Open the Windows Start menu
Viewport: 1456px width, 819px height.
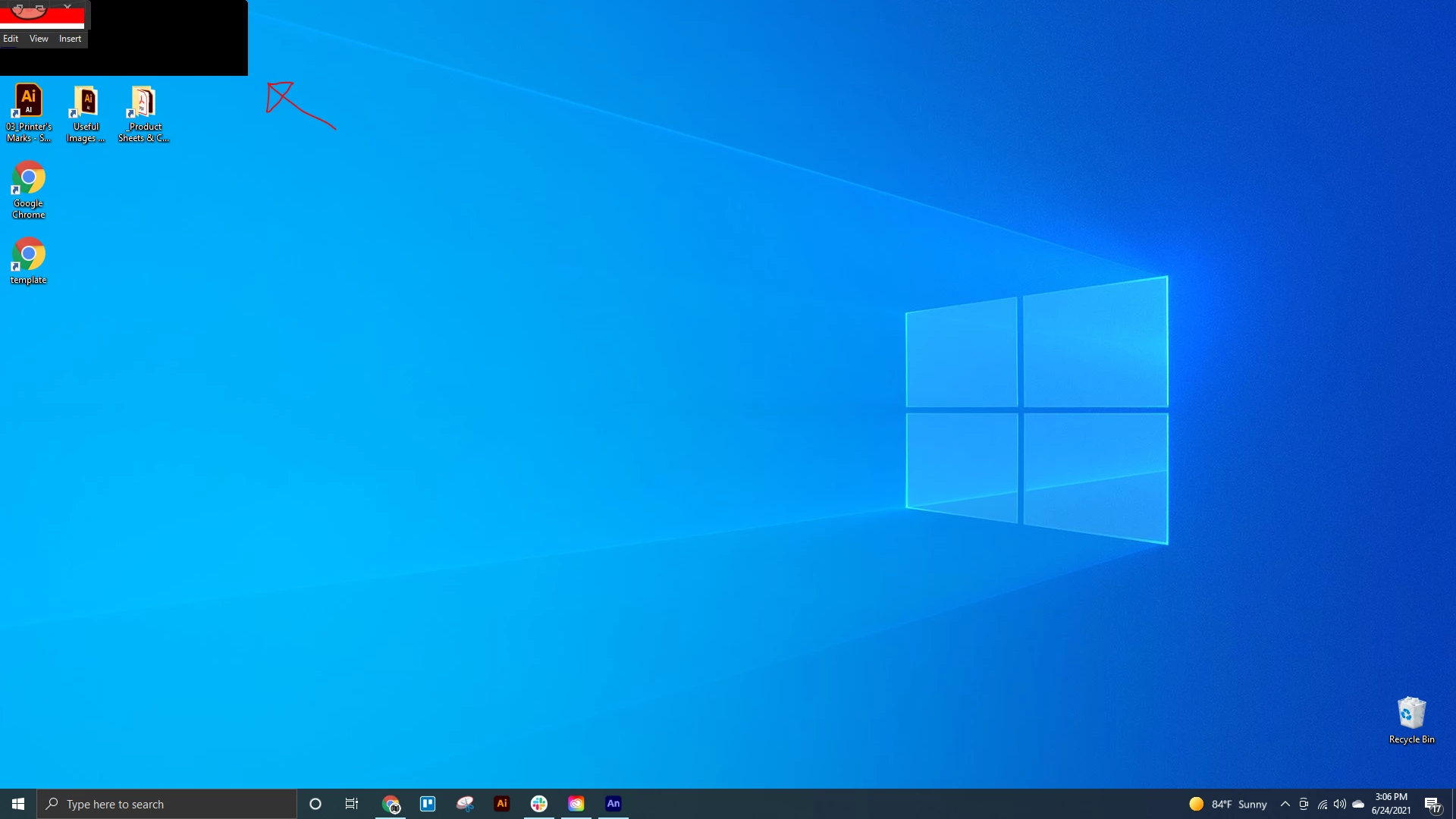click(18, 804)
